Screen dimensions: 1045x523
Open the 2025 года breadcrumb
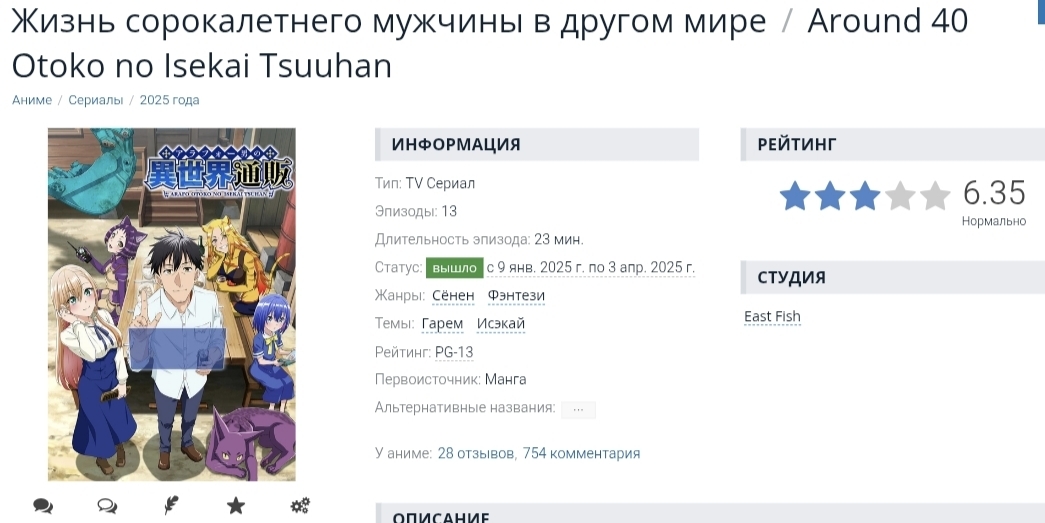tap(169, 100)
